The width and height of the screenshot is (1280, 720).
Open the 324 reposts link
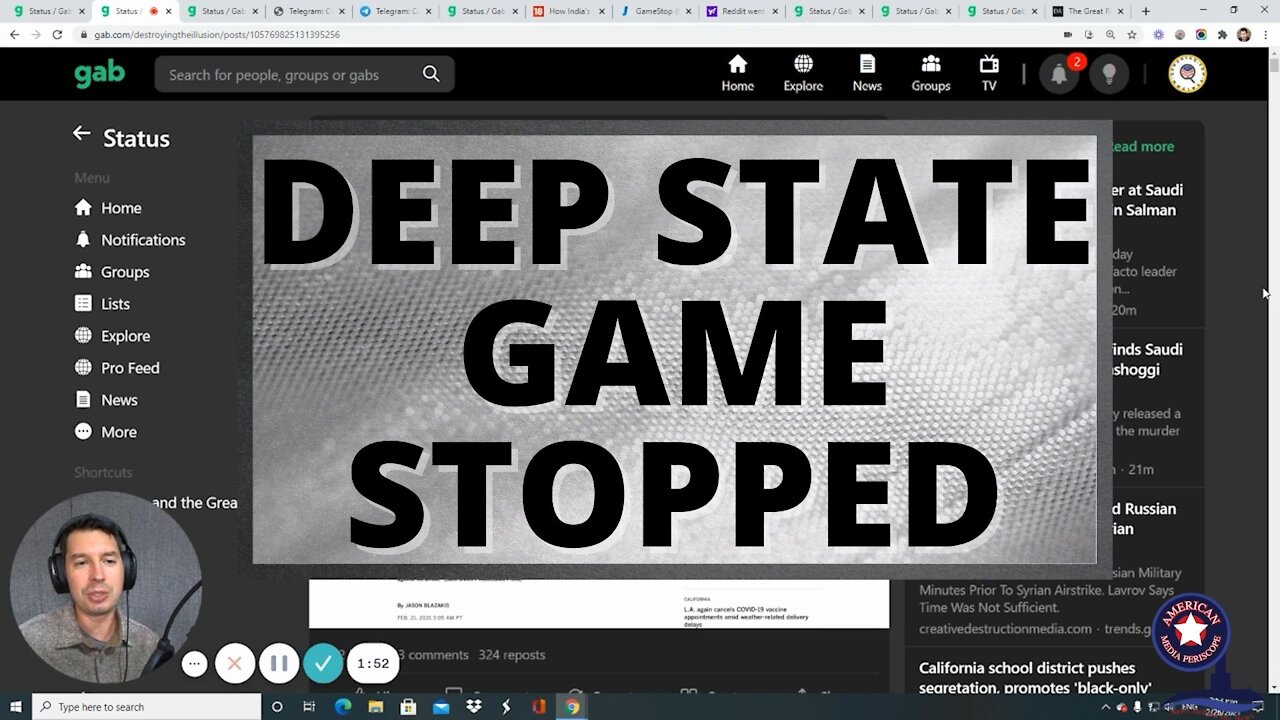click(x=511, y=655)
